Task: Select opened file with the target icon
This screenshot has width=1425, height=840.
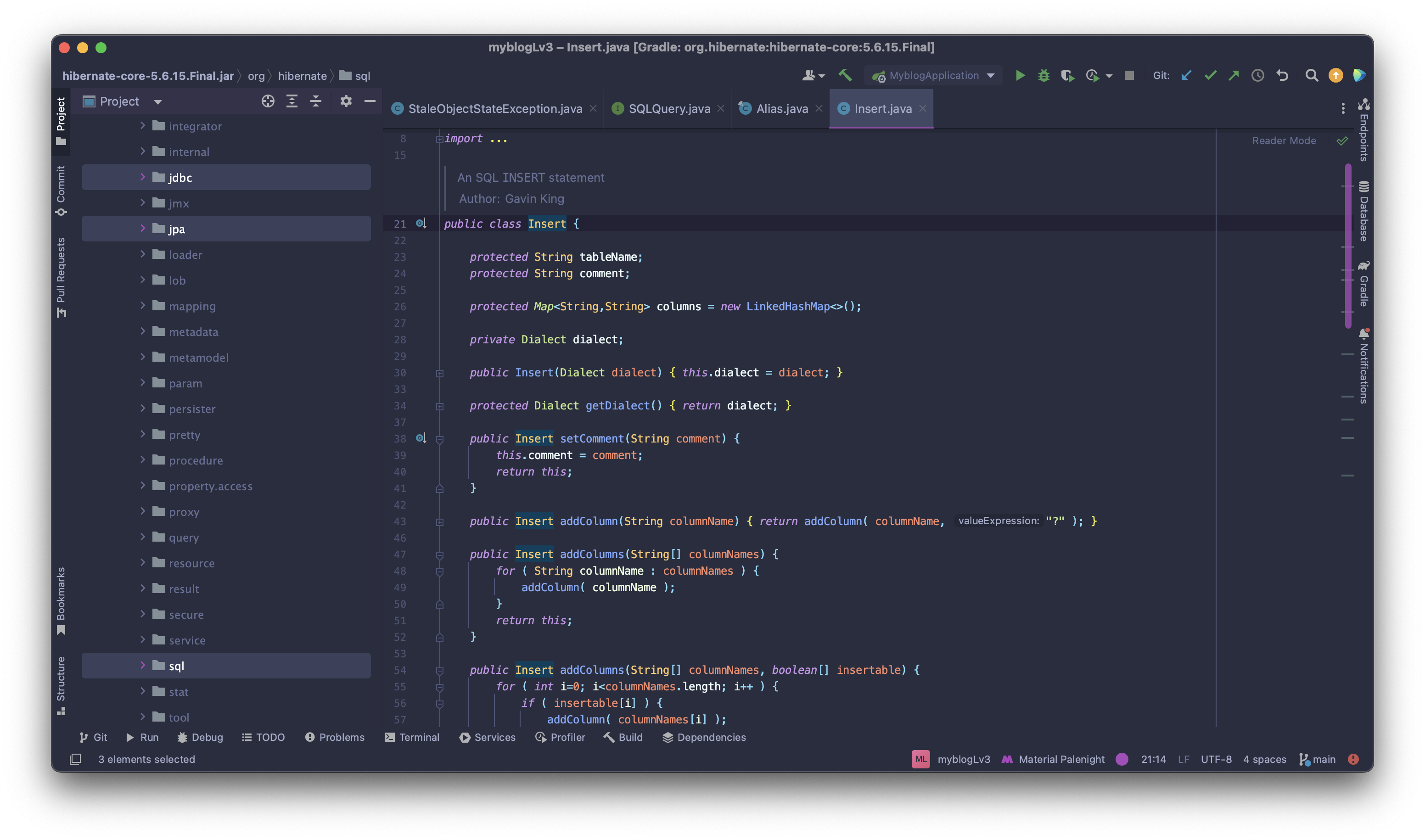Action: click(x=268, y=101)
